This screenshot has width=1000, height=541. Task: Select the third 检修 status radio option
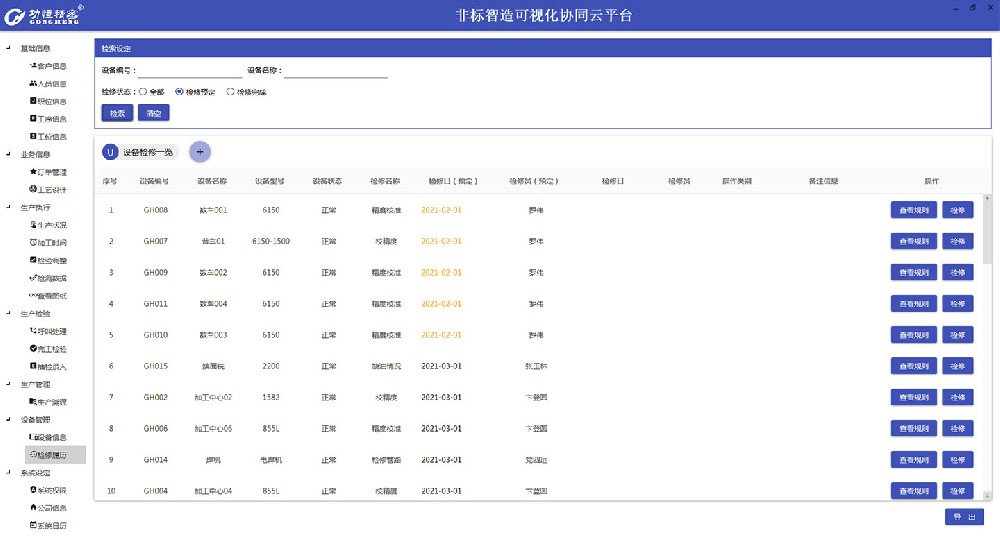230,91
